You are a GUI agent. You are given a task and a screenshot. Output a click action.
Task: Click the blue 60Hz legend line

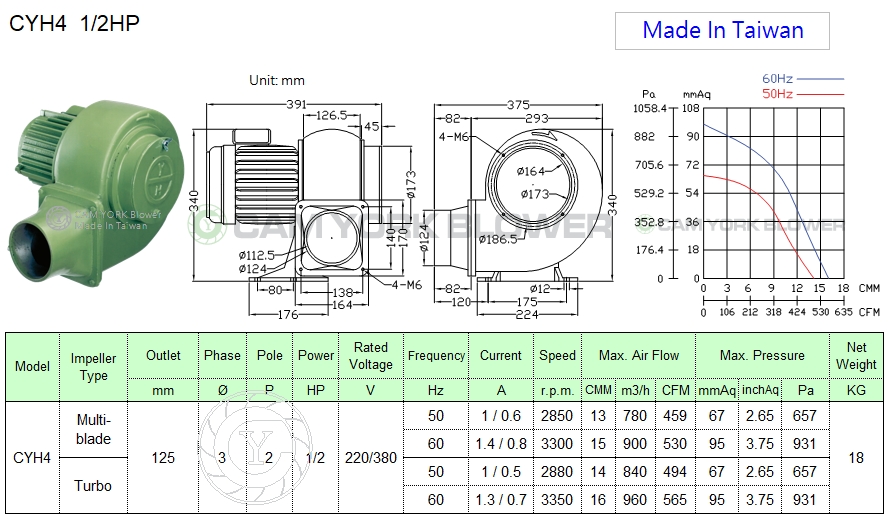820,79
